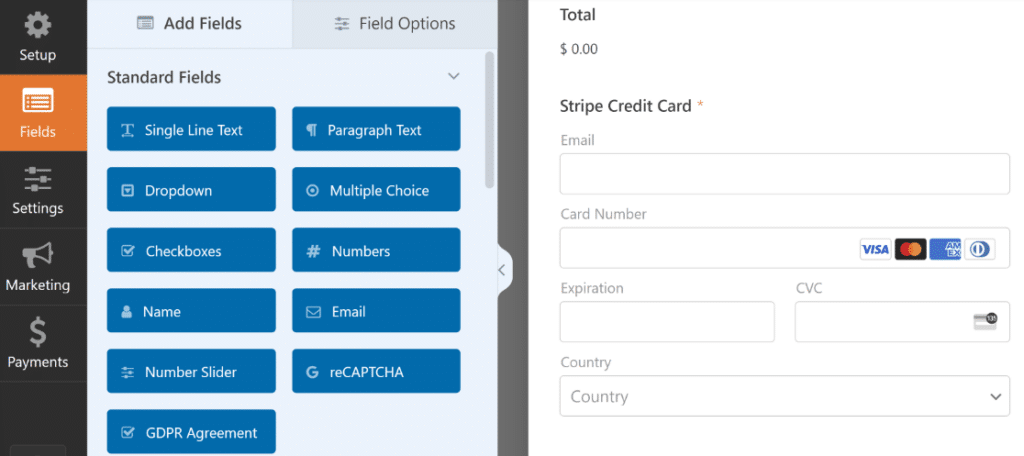Add a Checkboxes field
Screen dimensions: 1024x456
point(191,251)
